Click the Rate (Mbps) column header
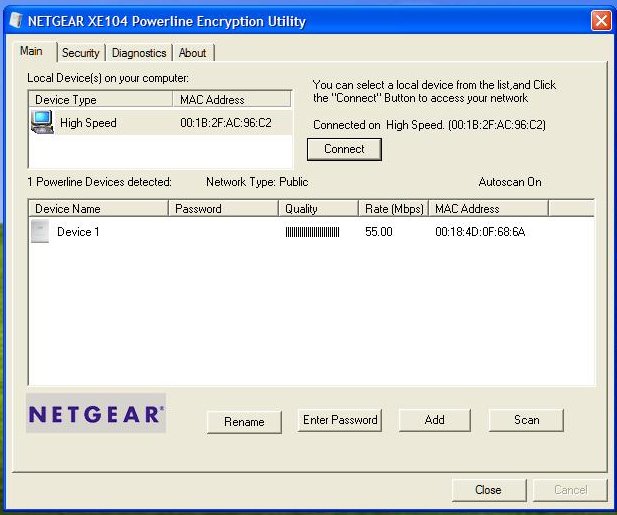 tap(393, 209)
